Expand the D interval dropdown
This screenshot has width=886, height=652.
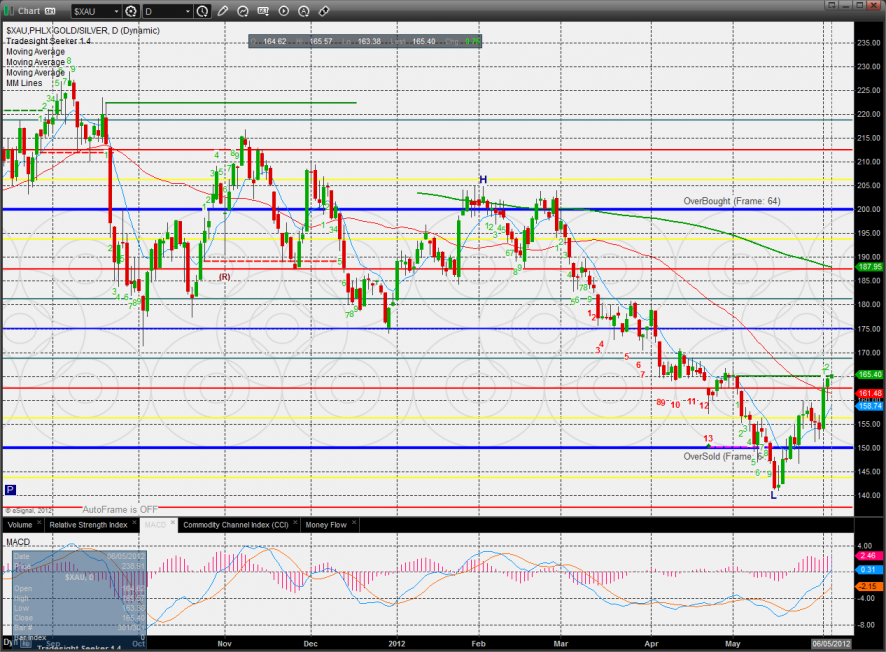point(189,12)
